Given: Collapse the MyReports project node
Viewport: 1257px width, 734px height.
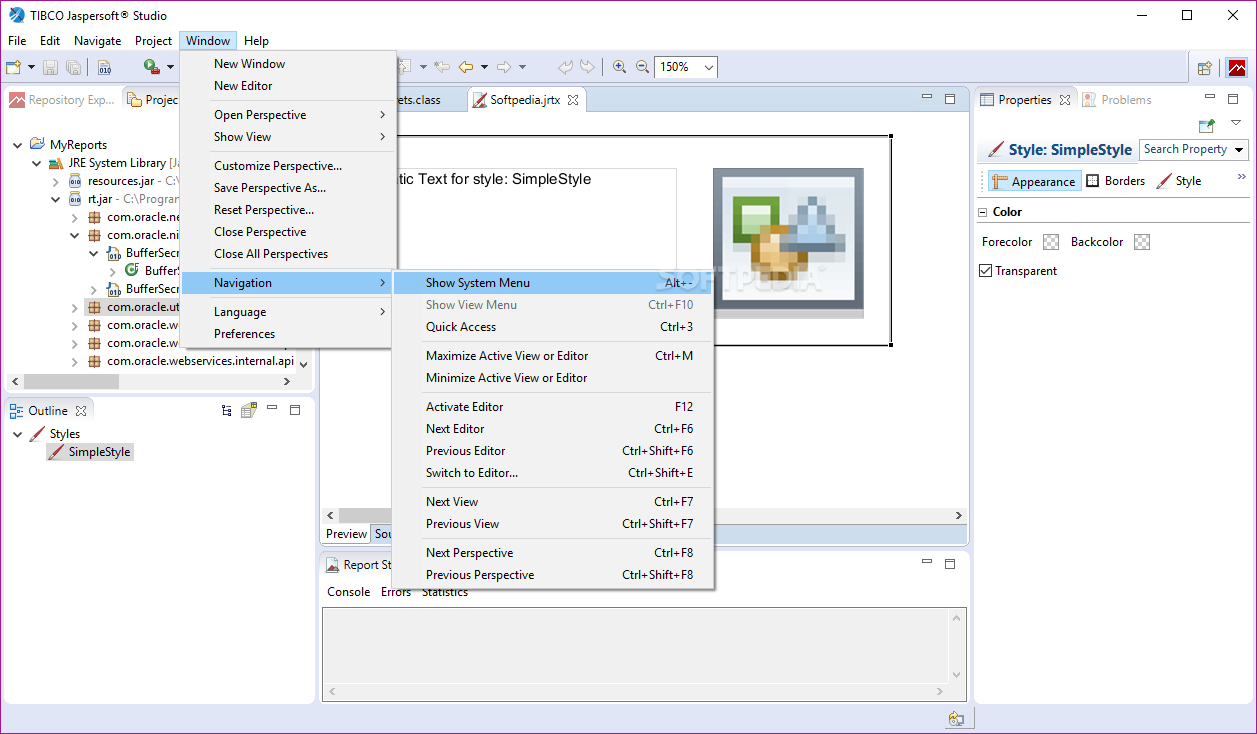Looking at the screenshot, I should 18,145.
